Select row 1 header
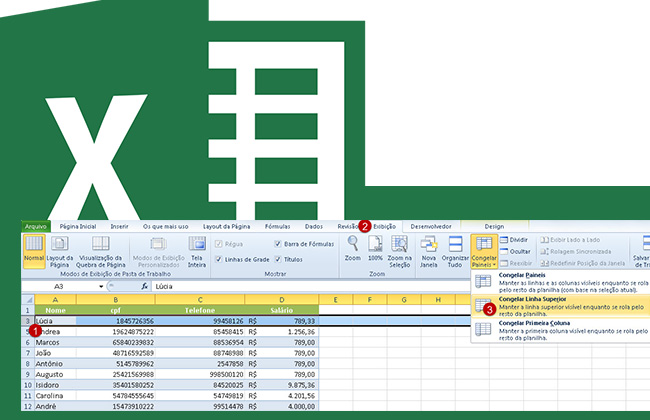The width and height of the screenshot is (650, 420). (x=28, y=310)
